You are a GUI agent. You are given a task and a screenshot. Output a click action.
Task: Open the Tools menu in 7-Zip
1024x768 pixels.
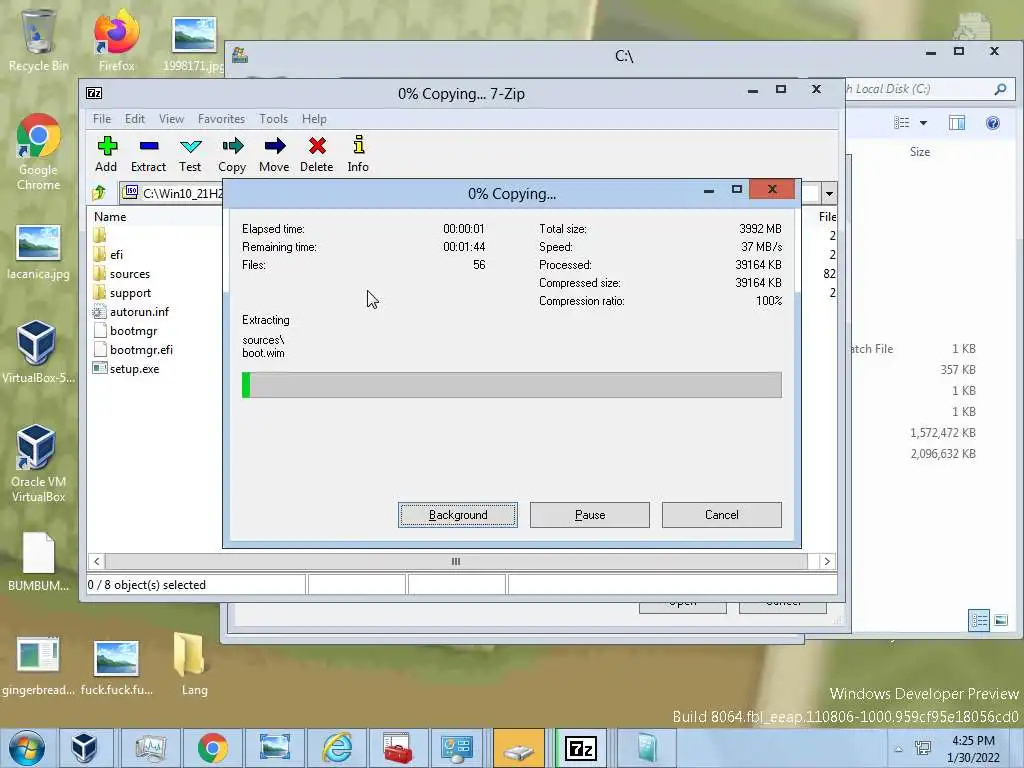coord(274,119)
